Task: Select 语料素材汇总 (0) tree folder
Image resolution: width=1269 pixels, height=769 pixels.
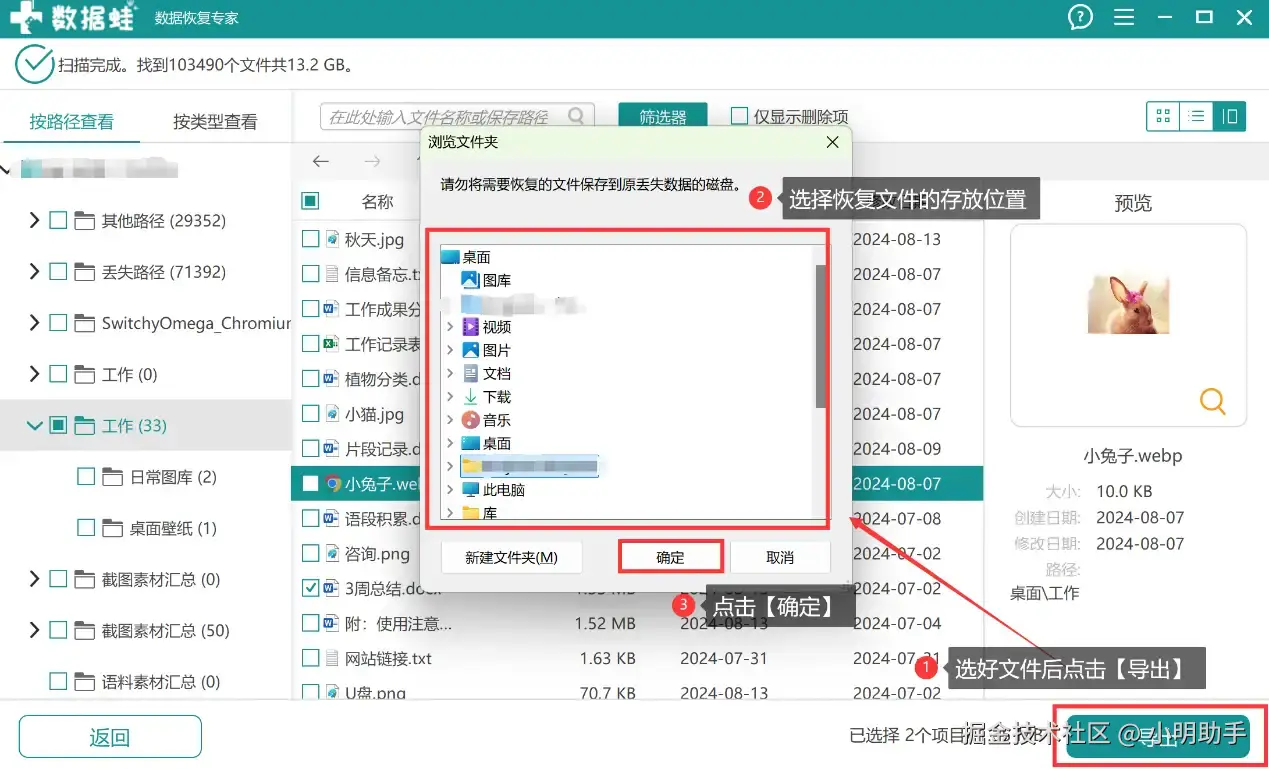Action: click(x=160, y=682)
